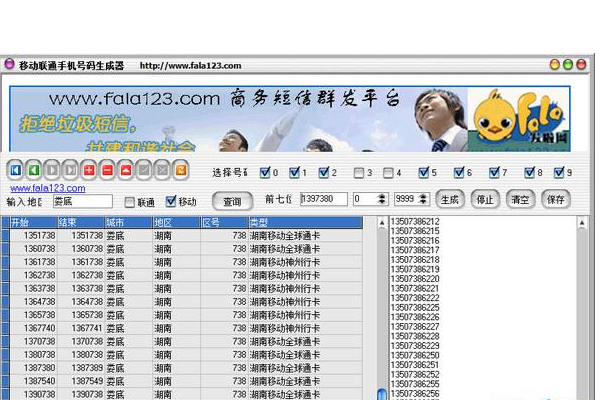Click the spinner arrows of the 9999 field
Screen dimensions: 600x400
click(423, 199)
